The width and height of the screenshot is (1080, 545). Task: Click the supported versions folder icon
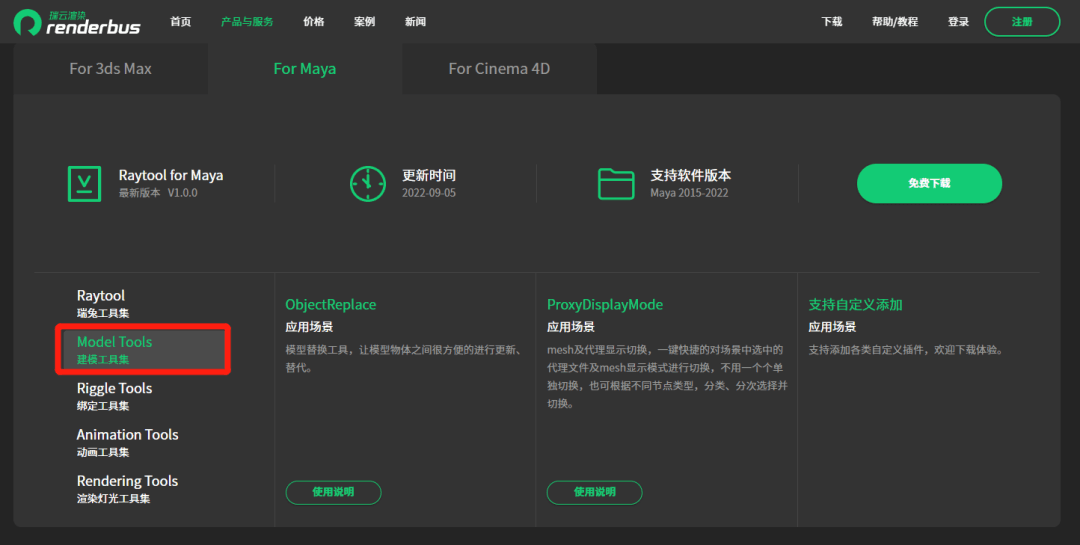coord(616,183)
